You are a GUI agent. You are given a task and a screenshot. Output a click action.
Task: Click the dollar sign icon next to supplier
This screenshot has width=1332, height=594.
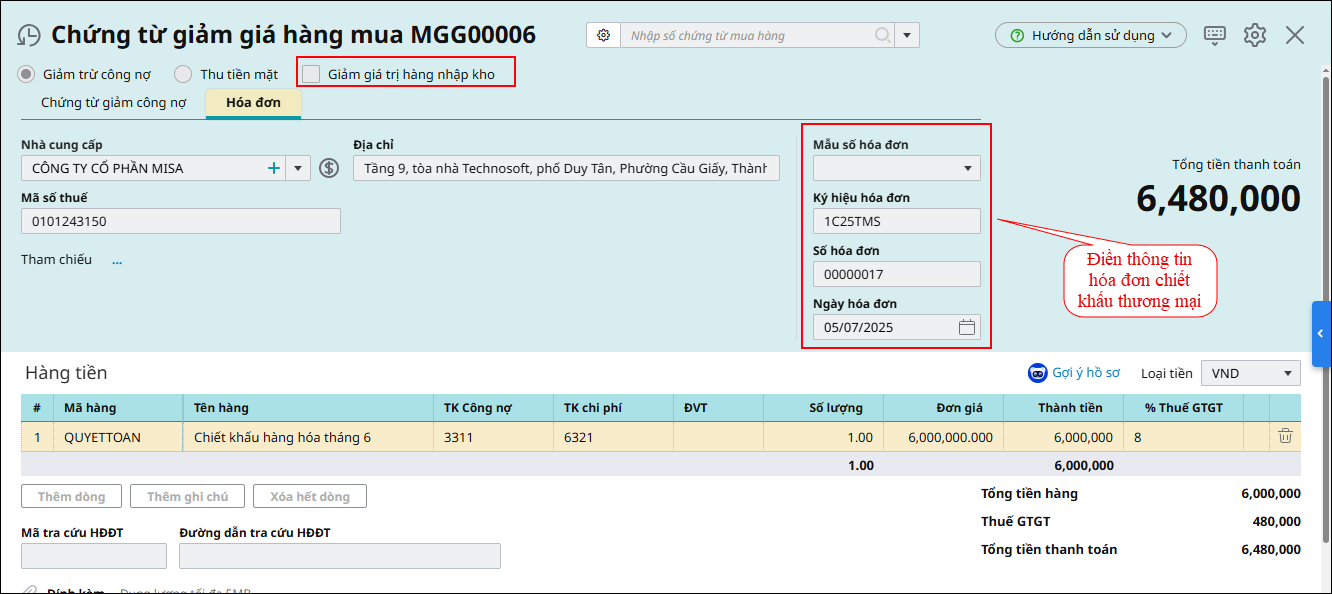(329, 168)
